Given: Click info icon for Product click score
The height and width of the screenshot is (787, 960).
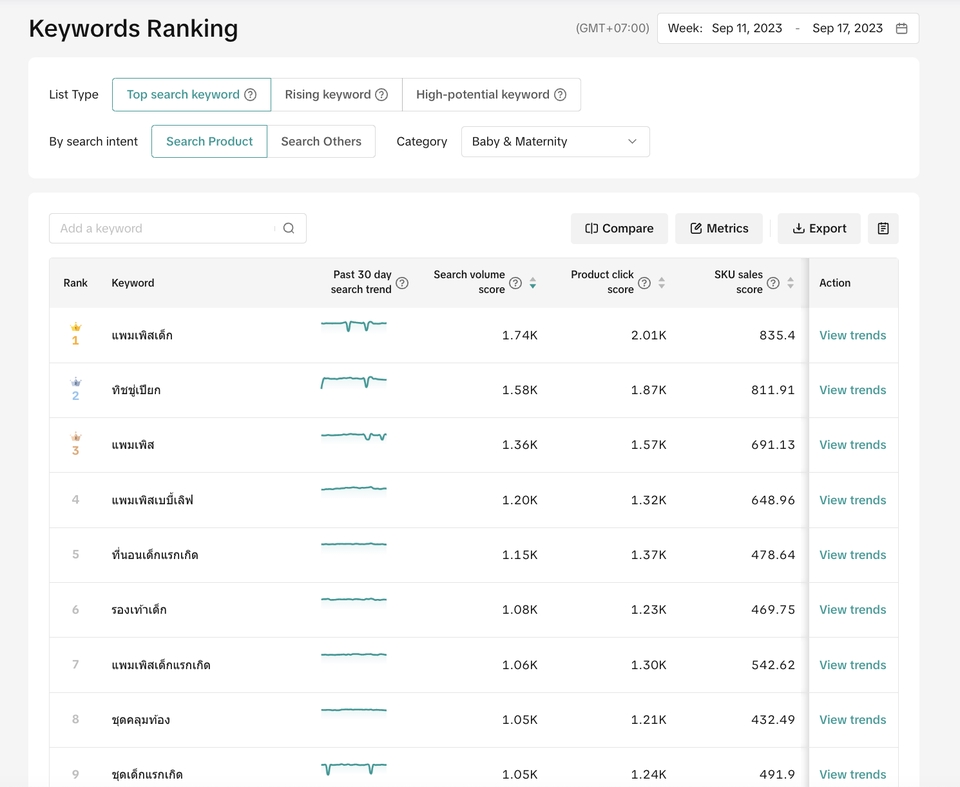Looking at the screenshot, I should tap(644, 283).
